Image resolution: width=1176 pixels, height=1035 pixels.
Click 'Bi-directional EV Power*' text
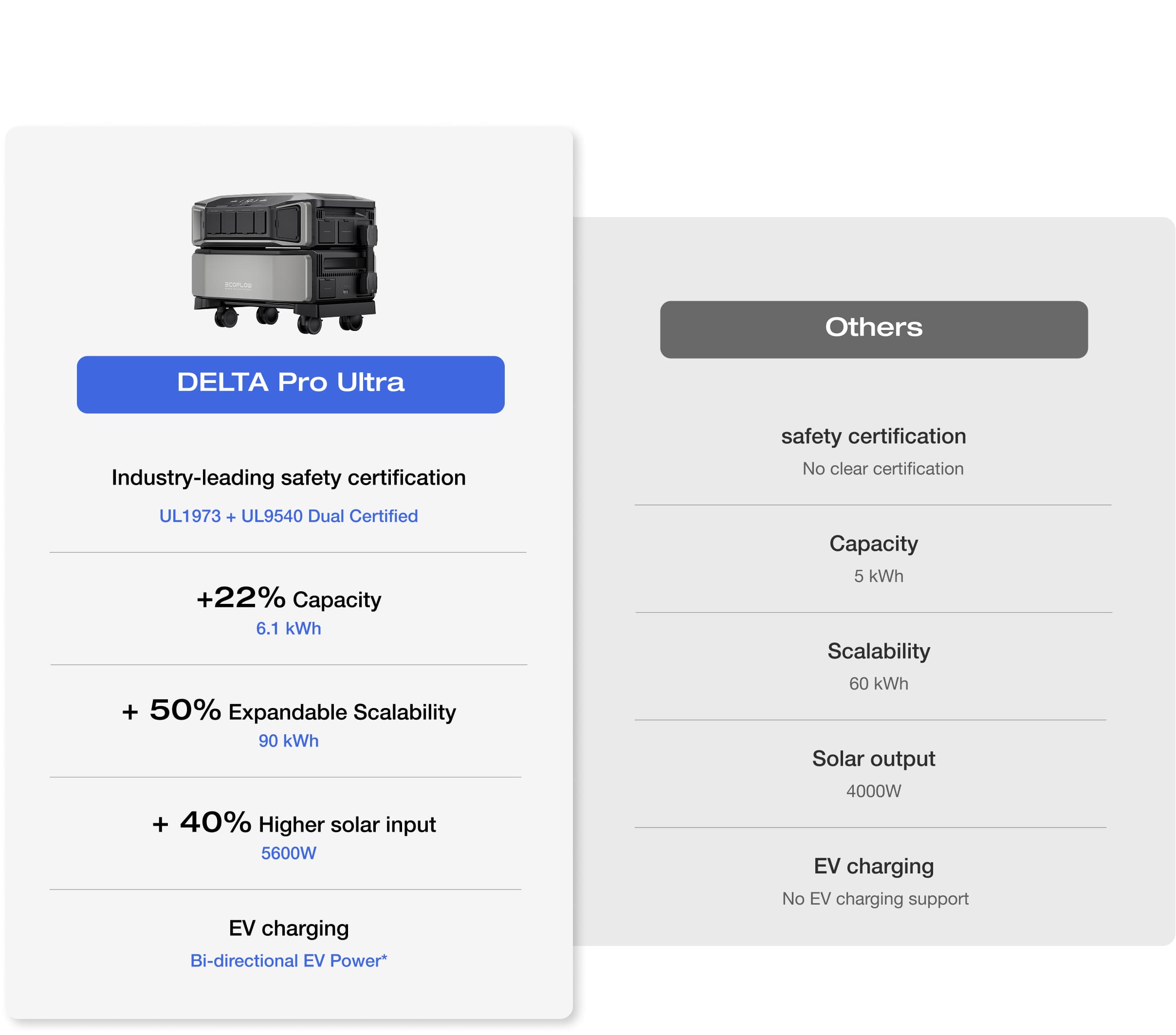[x=288, y=961]
